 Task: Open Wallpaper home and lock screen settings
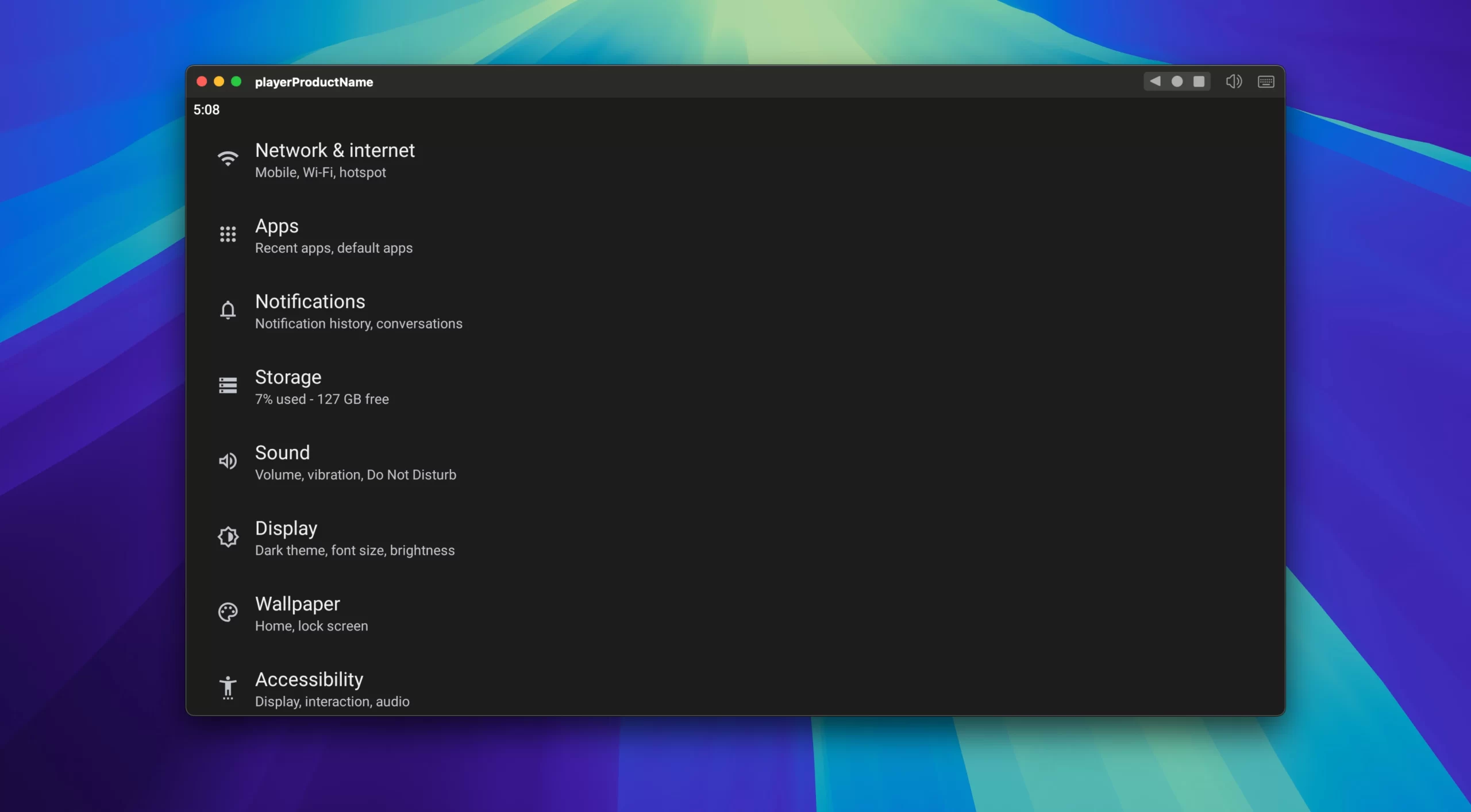pos(297,604)
